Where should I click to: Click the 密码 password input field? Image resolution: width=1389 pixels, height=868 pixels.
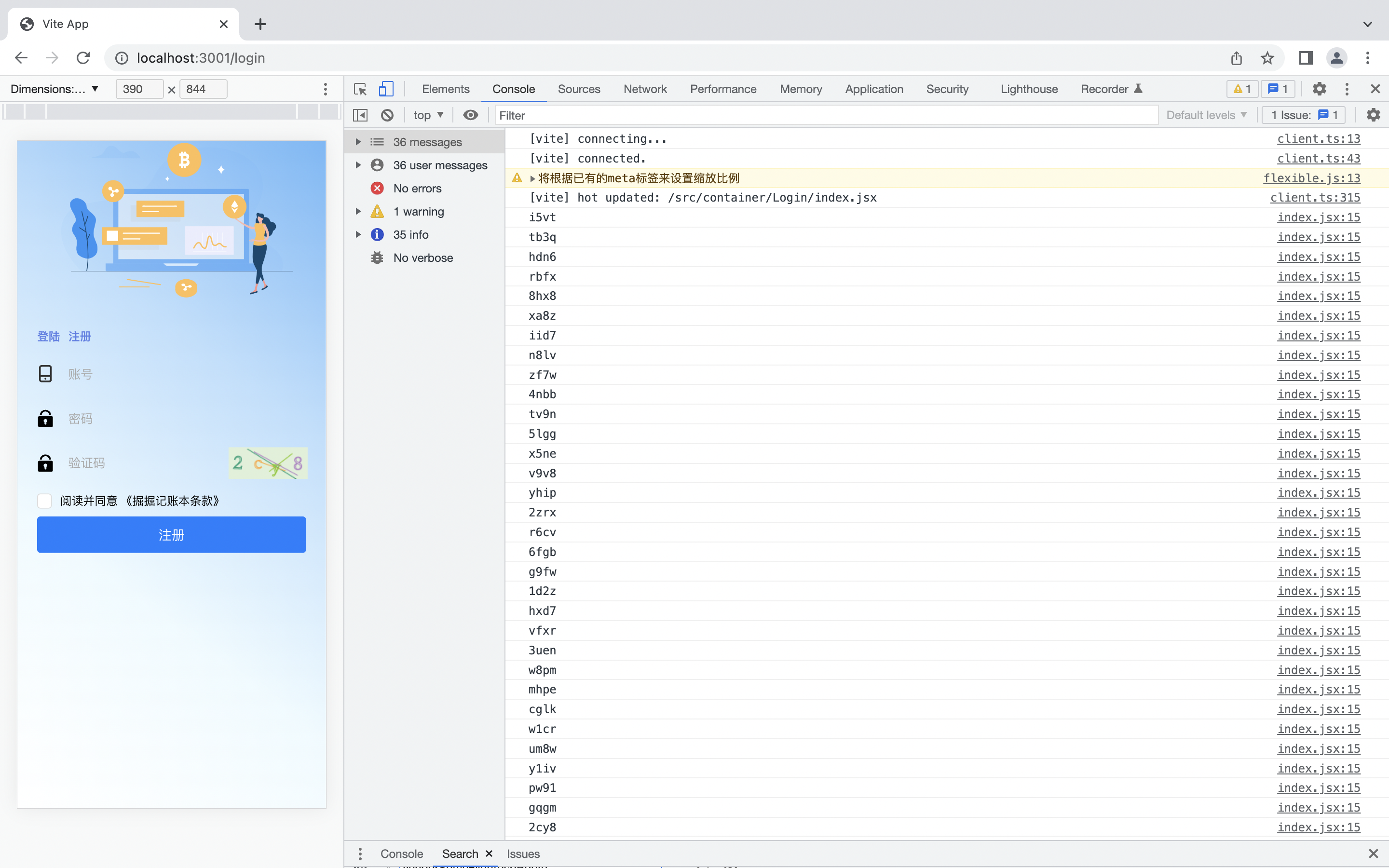click(x=187, y=419)
